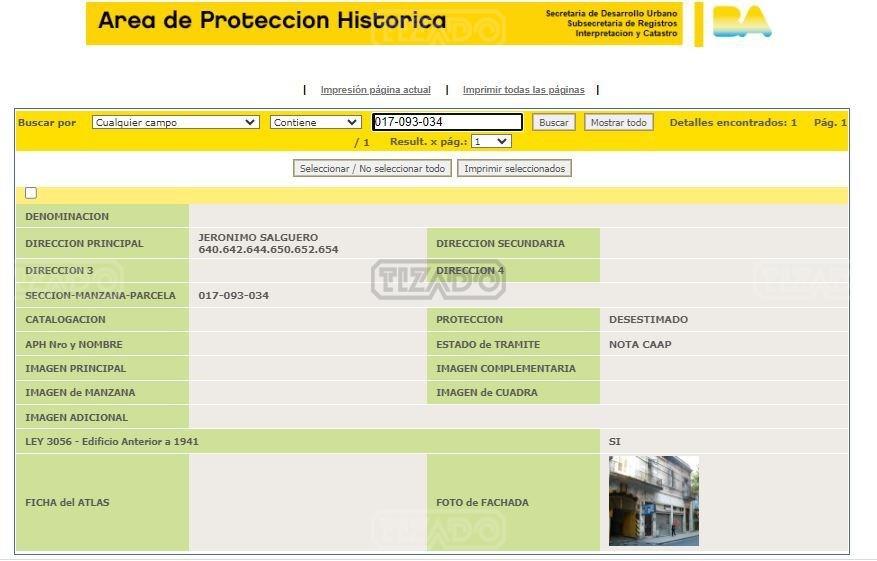Open the 'Contiene' condition dropdown
877x561 pixels.
(x=315, y=123)
